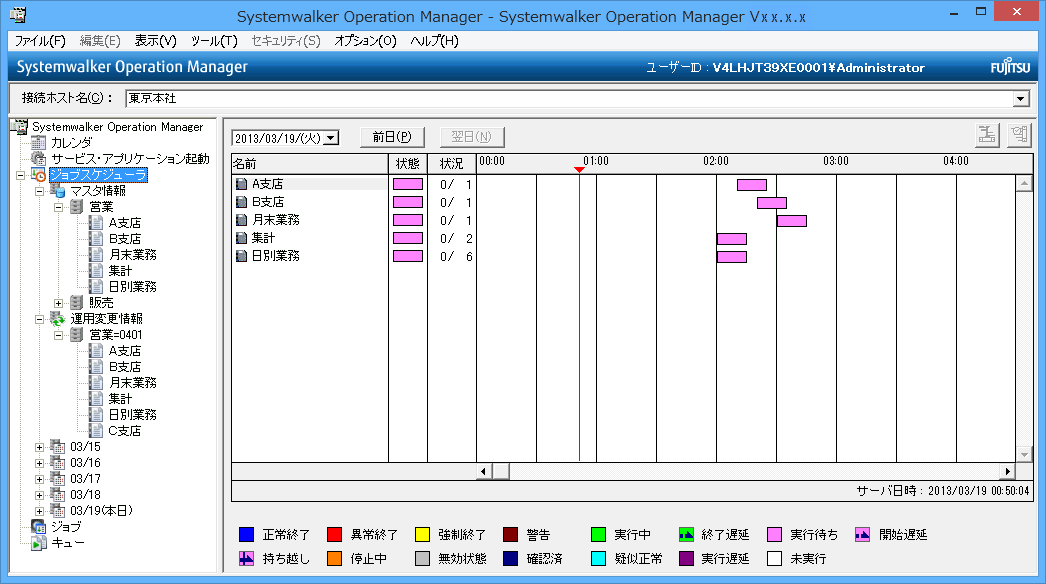Viewport: 1046px width, 584px height.
Task: Click the pink status swatch for A支店
Action: pos(408,184)
